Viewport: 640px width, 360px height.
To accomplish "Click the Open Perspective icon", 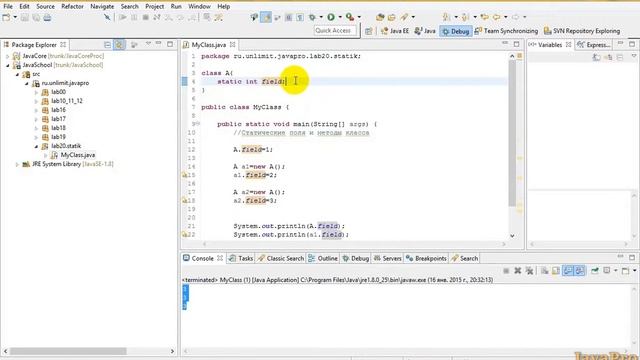I will click(x=369, y=31).
